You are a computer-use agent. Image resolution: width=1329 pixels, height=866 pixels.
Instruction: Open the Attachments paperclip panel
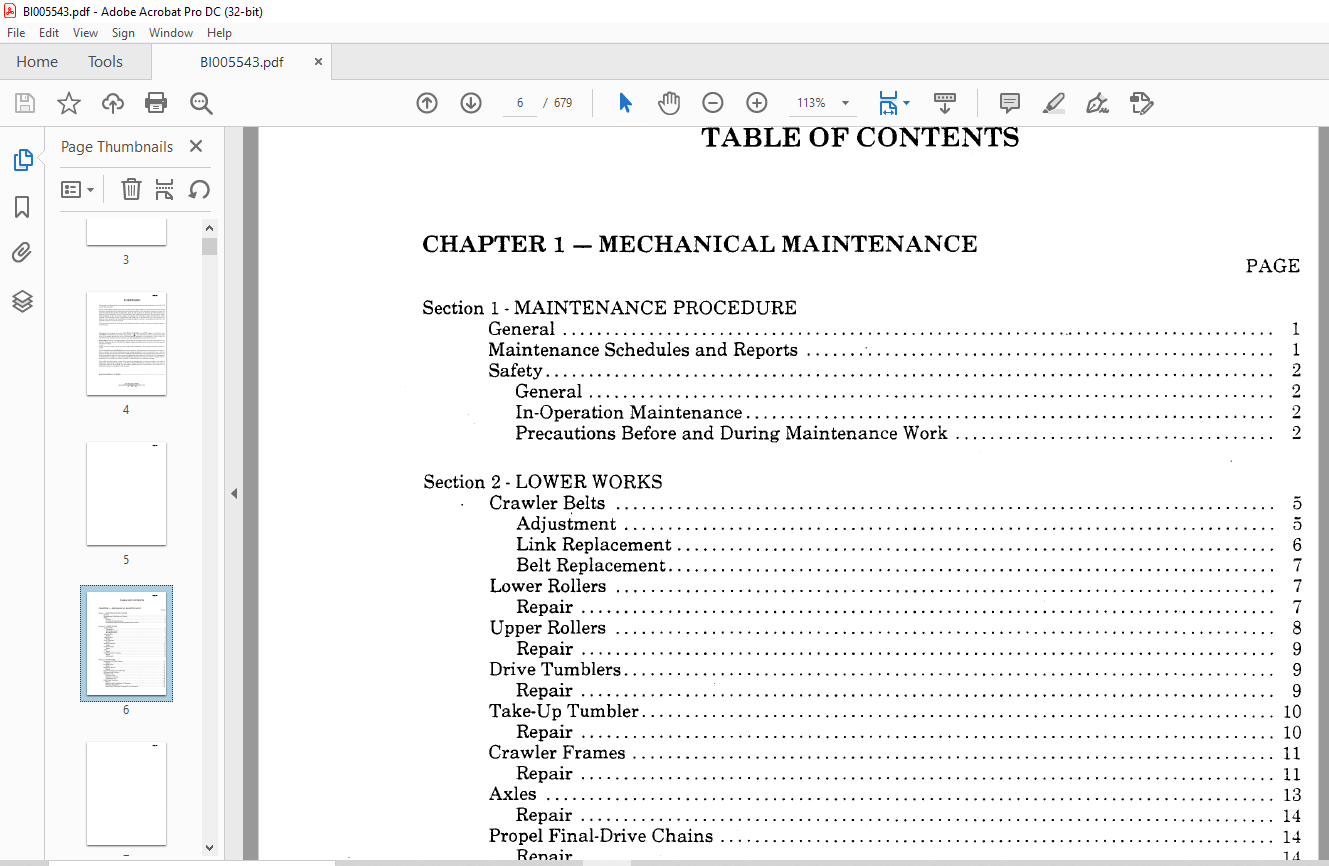click(x=22, y=253)
